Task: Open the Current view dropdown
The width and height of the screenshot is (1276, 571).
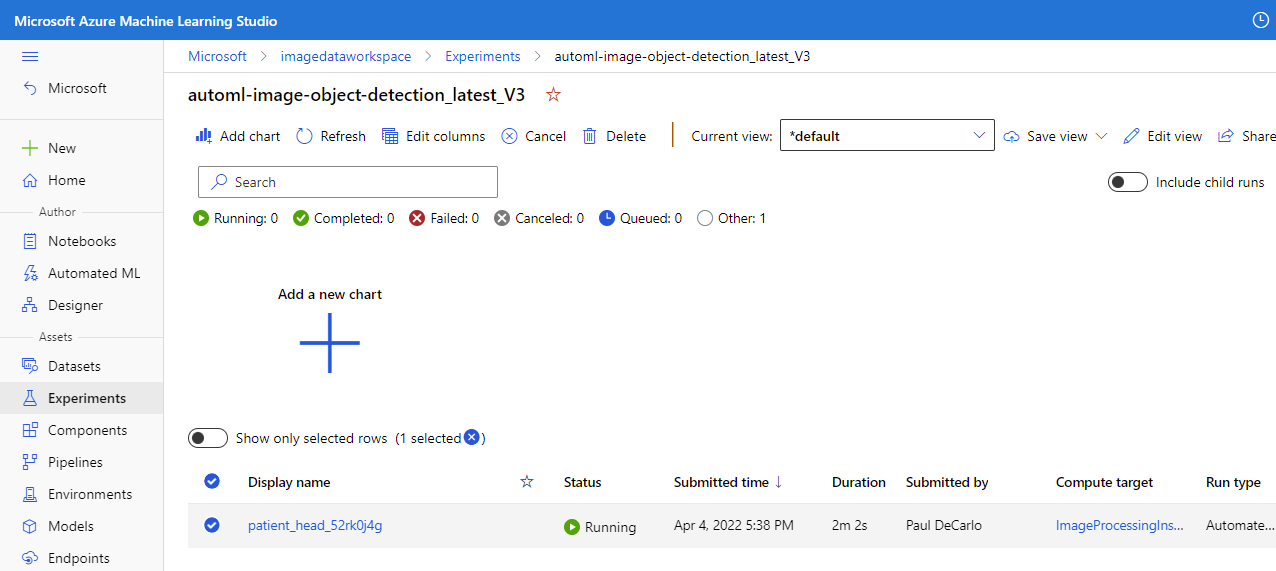Action: (x=887, y=136)
